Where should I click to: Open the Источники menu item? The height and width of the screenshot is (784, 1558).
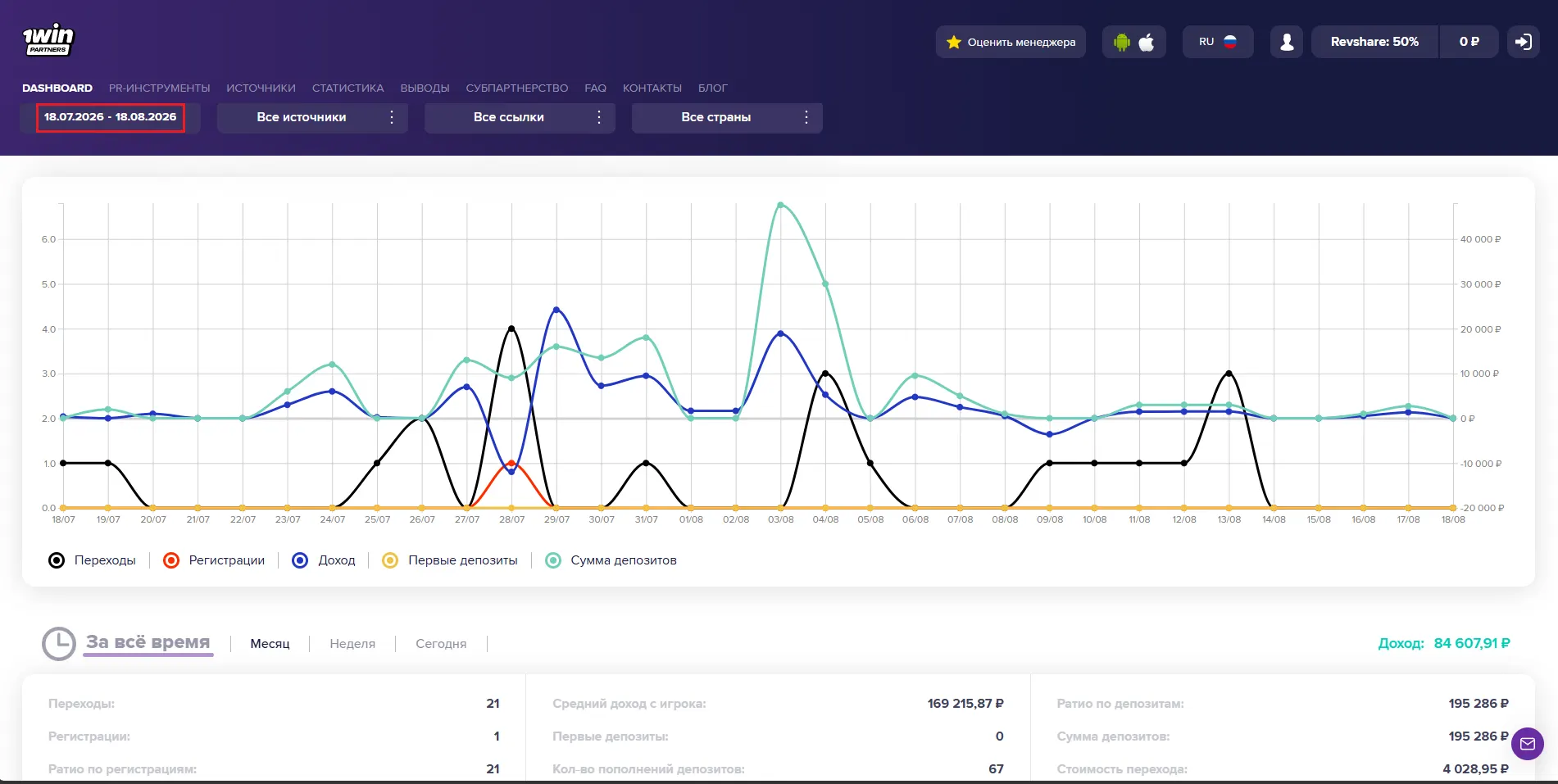coord(261,88)
